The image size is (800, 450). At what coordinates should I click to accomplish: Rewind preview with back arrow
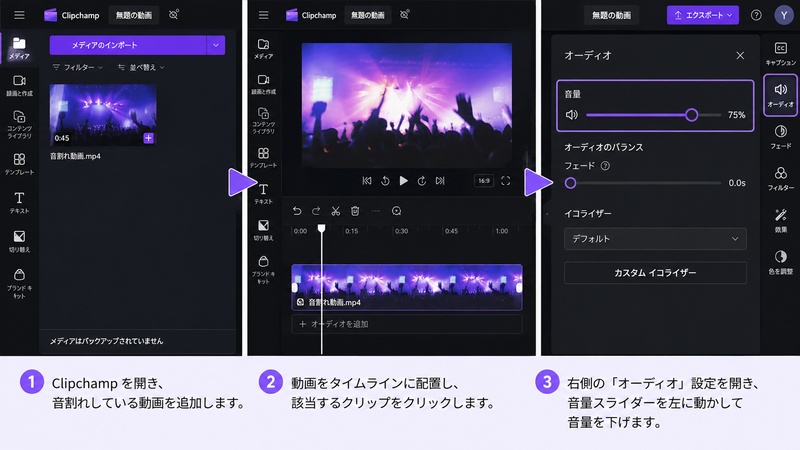click(385, 181)
